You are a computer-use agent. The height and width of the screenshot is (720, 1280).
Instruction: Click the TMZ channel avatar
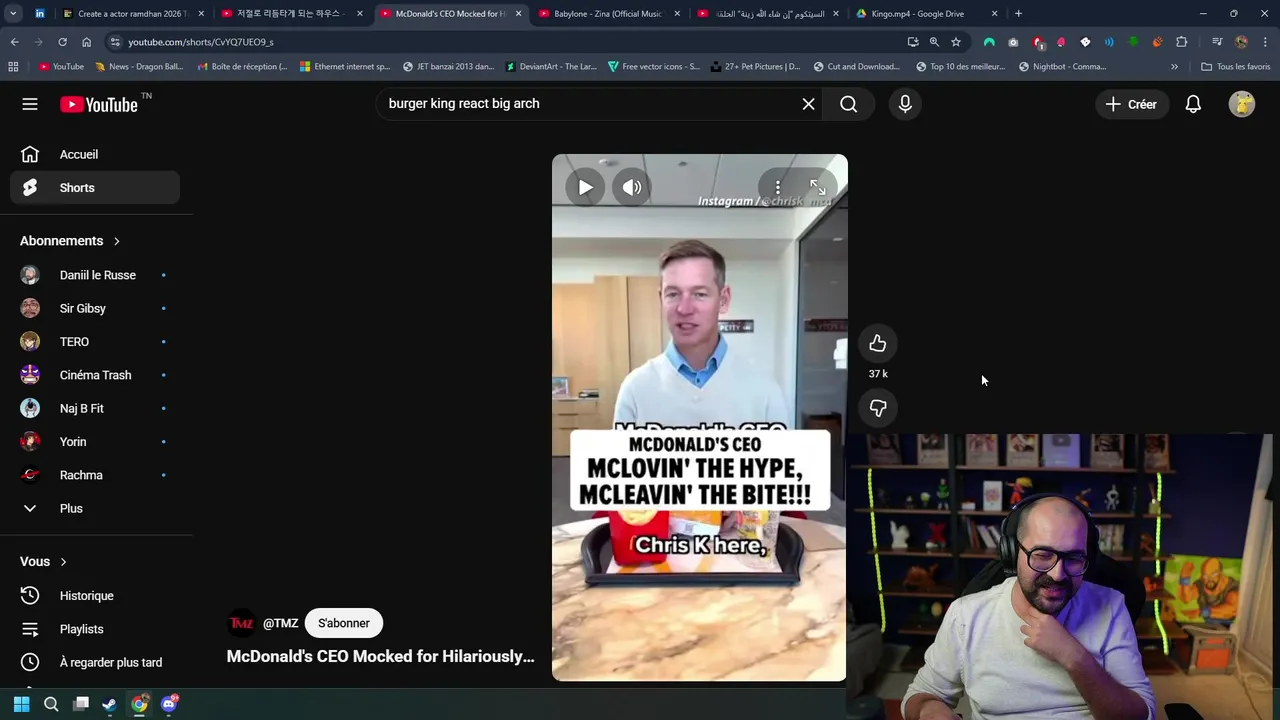[x=241, y=623]
